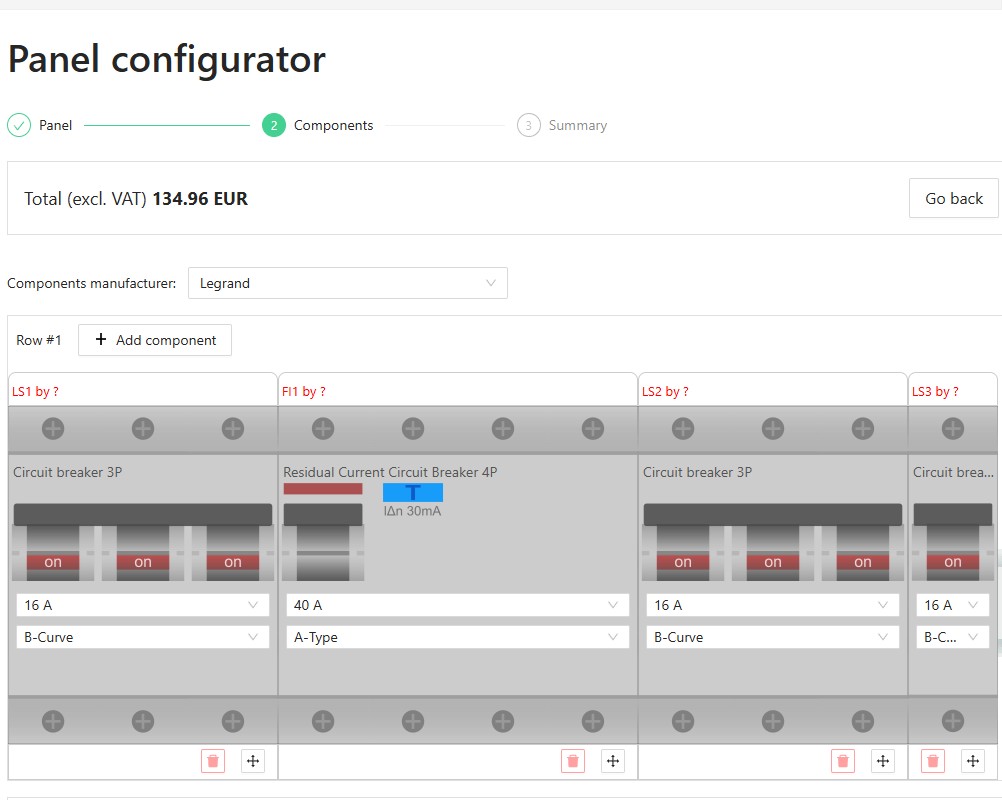Click first bottom terminal plus on LS1
Screen dimensions: 1002x800
click(53, 721)
